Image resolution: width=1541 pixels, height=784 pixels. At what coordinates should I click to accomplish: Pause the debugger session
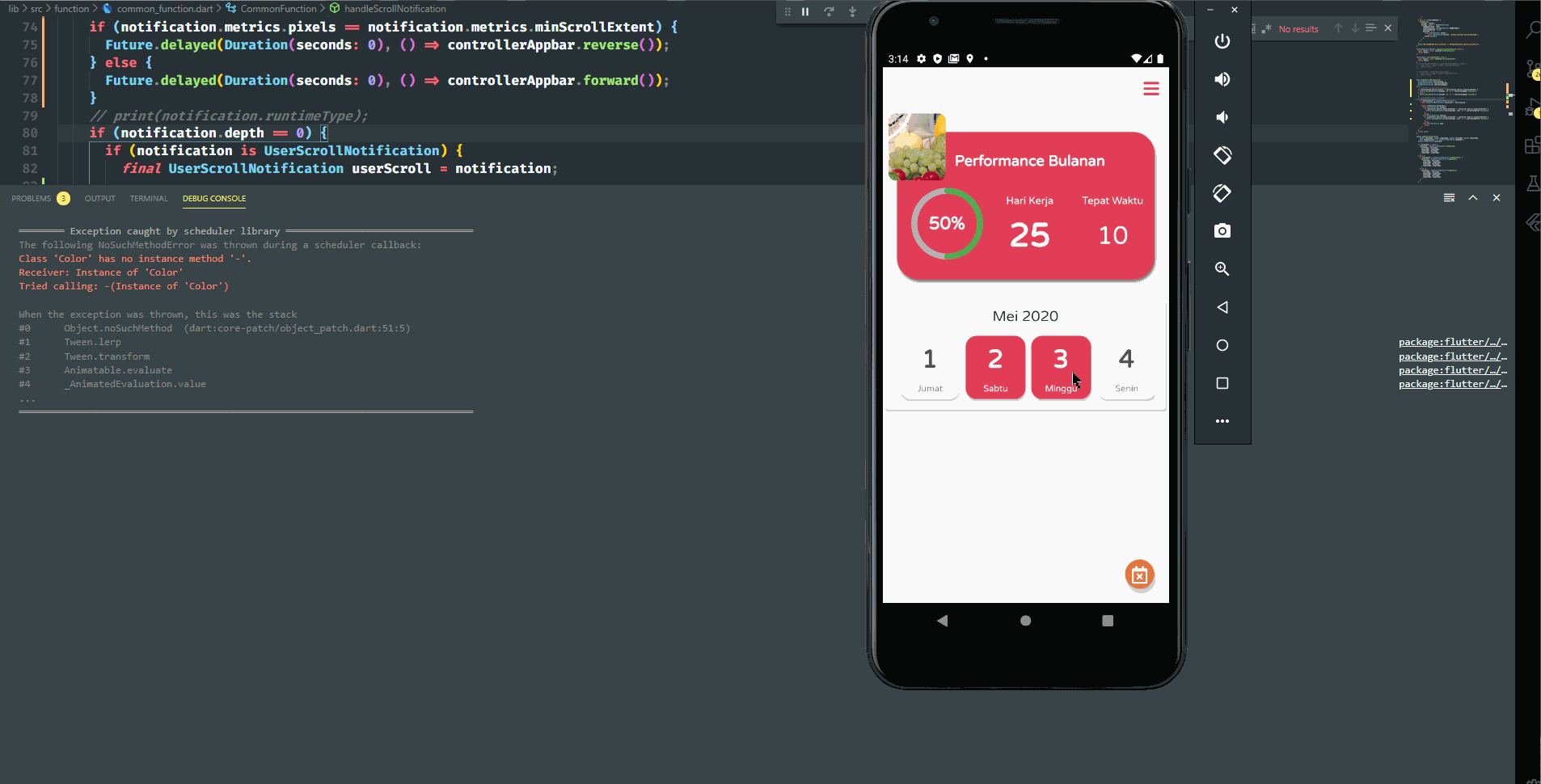coord(804,11)
